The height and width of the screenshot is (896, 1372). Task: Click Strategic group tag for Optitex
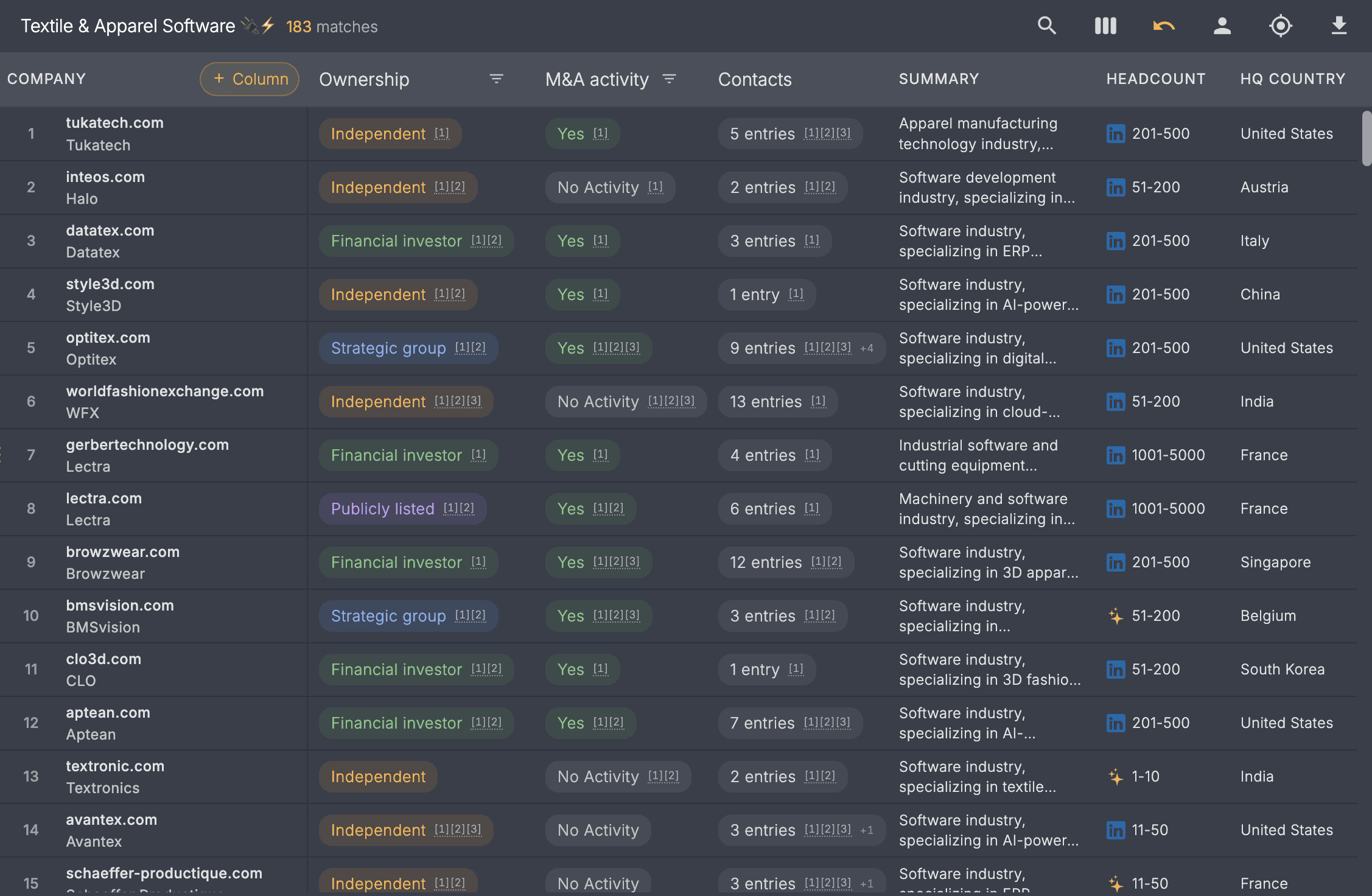tap(408, 348)
